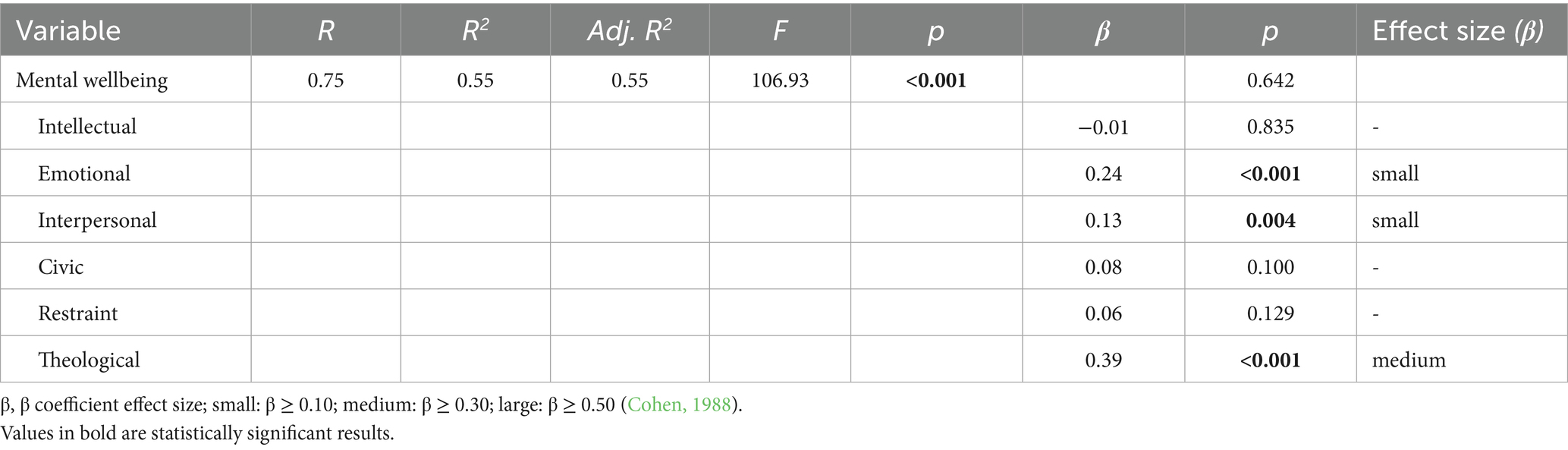This screenshot has height=450, width=1568.
Task: Click the Mental wellbeing p value 0.642
Action: [x=1270, y=80]
